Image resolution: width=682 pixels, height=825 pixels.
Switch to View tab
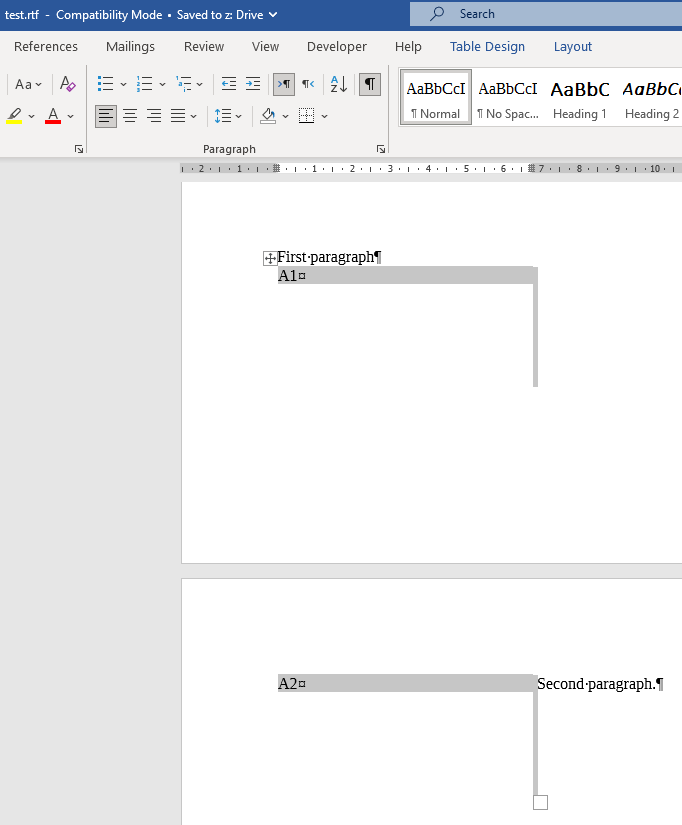[x=265, y=47]
